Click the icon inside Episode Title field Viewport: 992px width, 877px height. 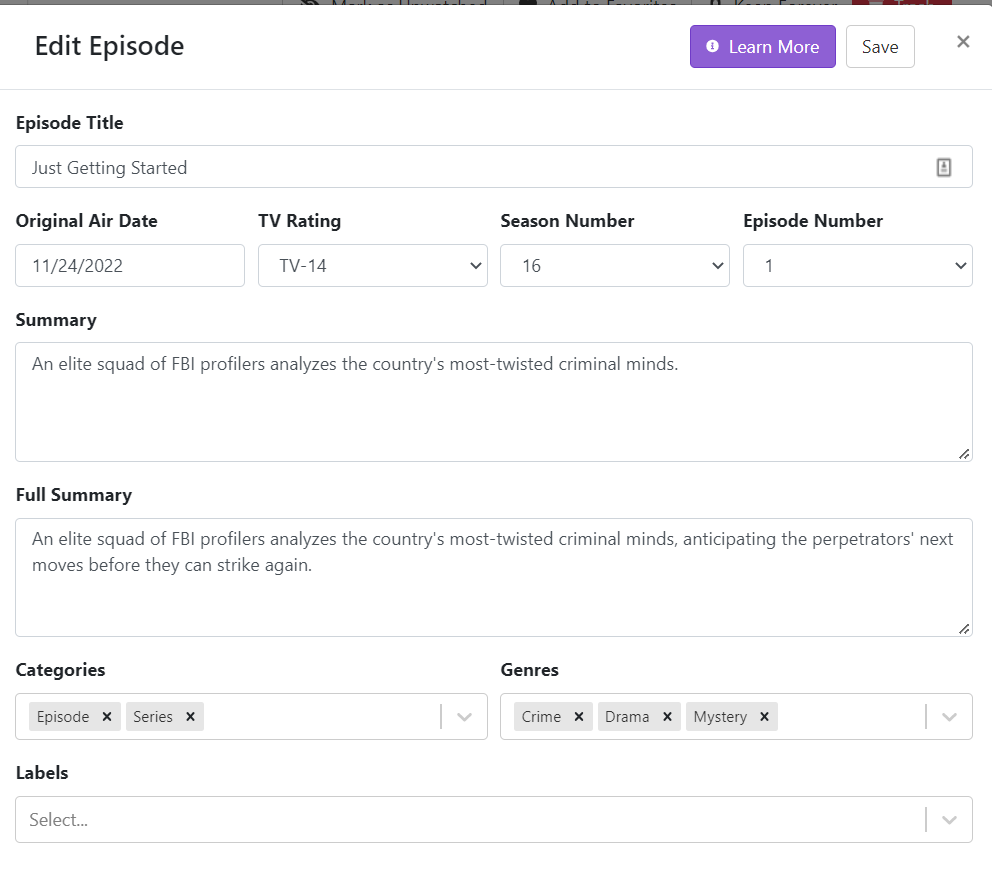943,167
